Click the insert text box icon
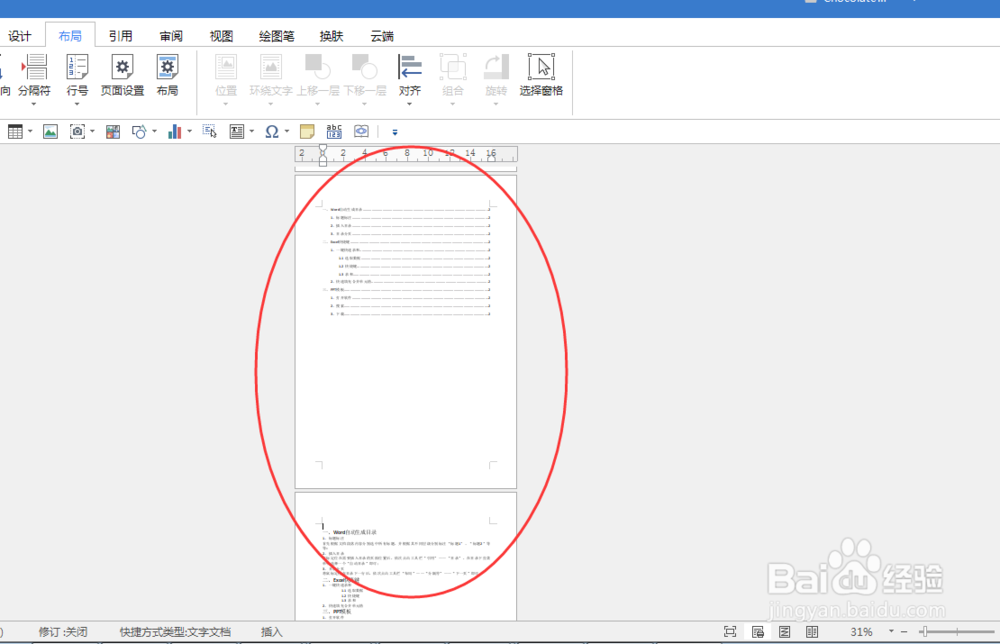 pyautogui.click(x=237, y=132)
